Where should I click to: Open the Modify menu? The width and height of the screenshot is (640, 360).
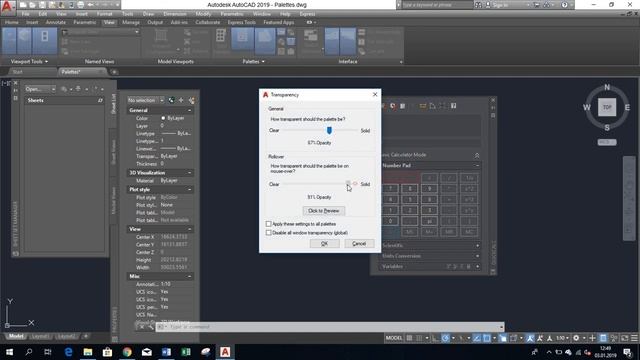[203, 14]
